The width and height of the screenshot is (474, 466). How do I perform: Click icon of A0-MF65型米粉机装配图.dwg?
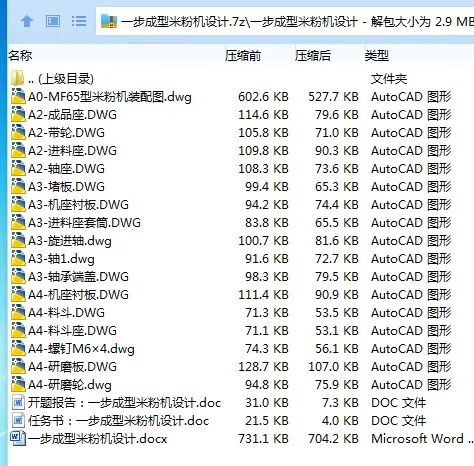point(18,96)
